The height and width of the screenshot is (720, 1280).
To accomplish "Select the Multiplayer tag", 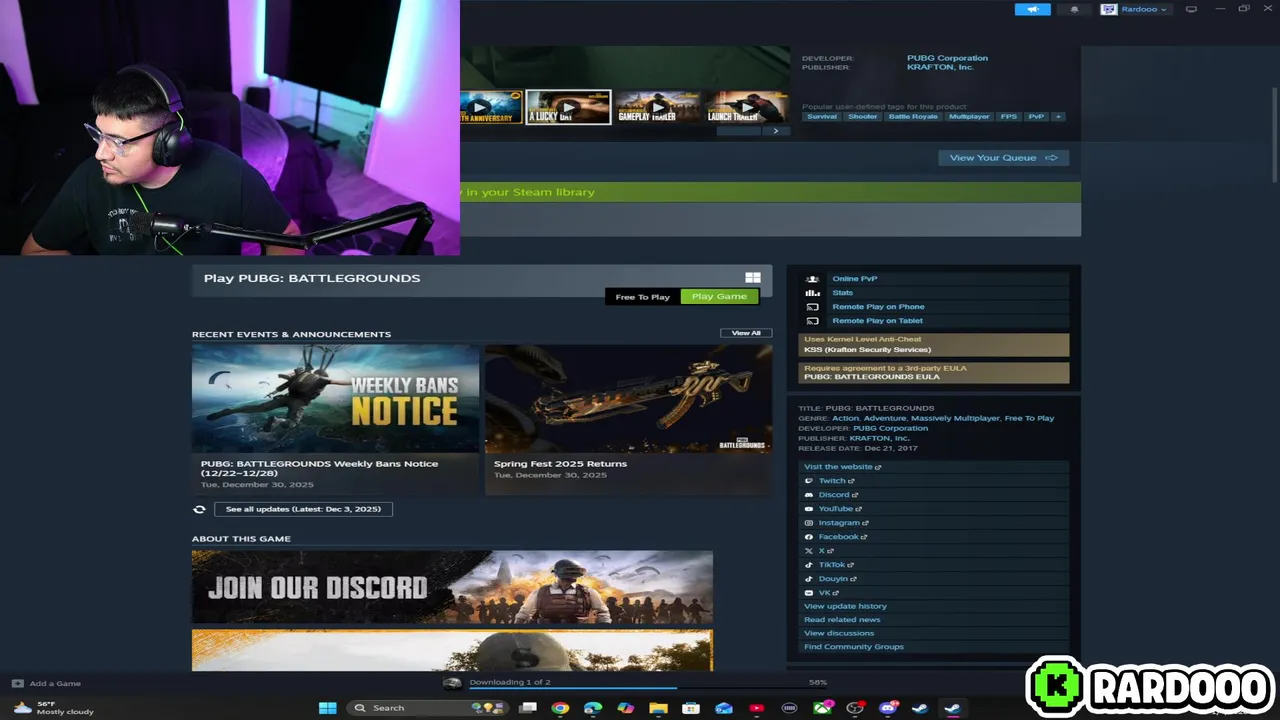I will click(969, 116).
